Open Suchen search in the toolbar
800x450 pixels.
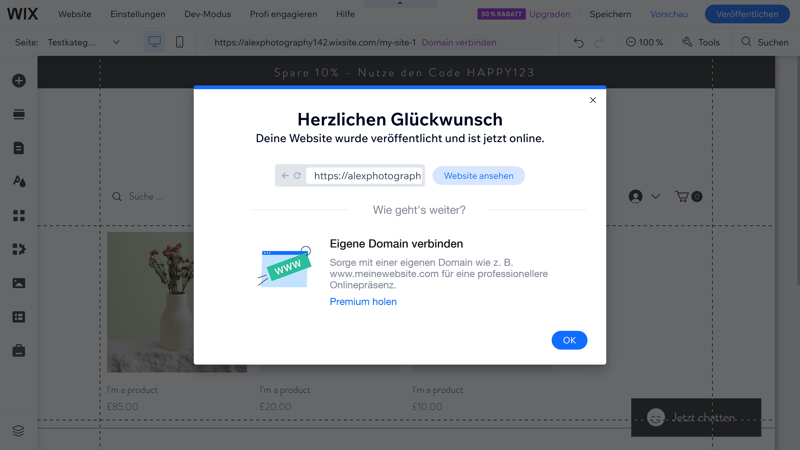point(764,42)
